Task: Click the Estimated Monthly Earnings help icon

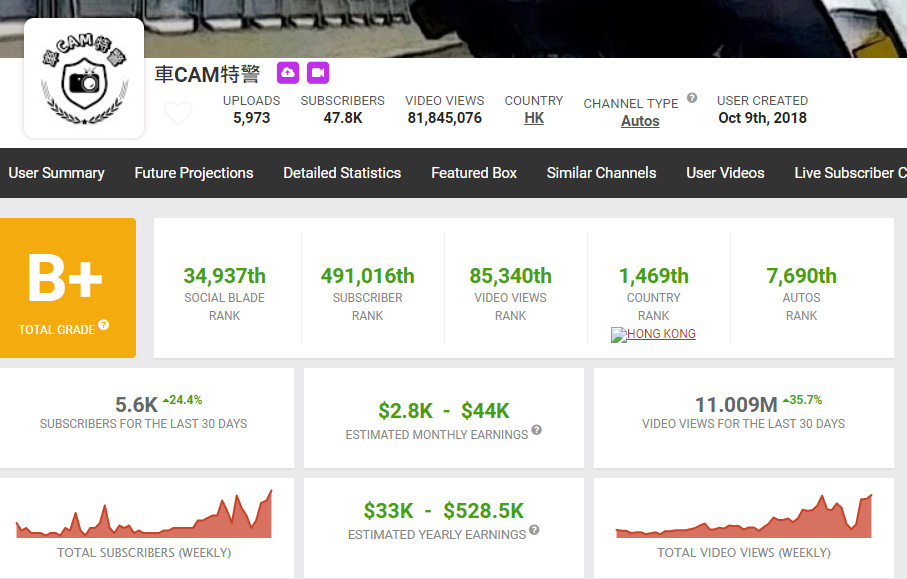Action: point(537,430)
